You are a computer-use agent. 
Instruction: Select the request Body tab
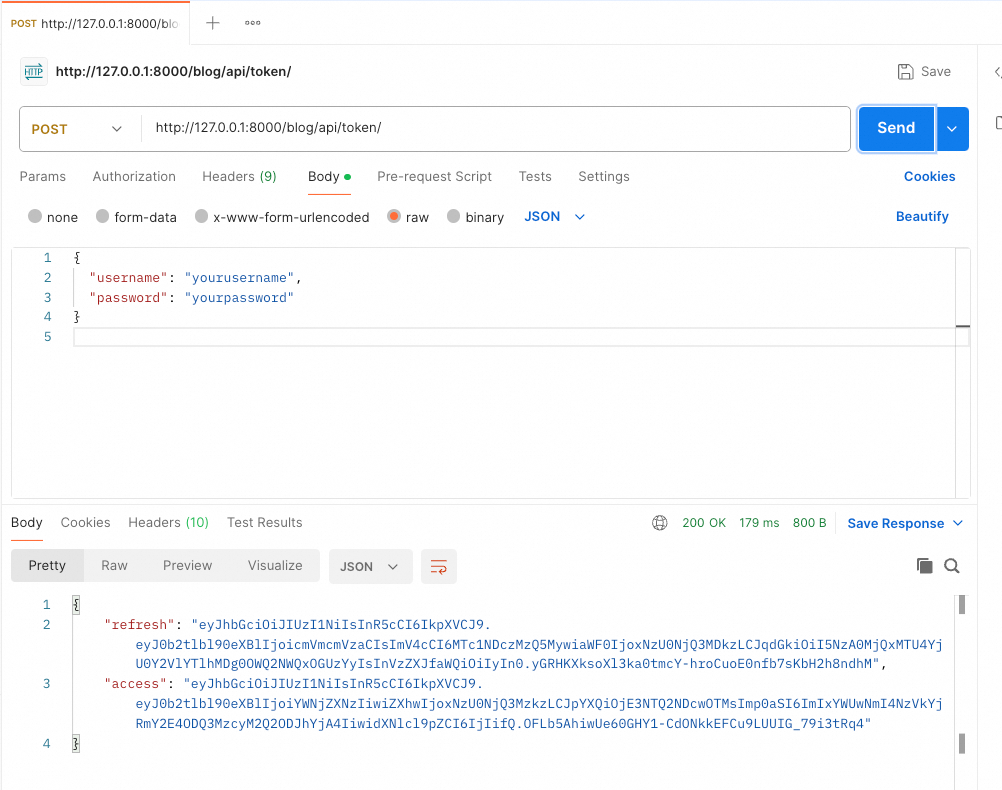[x=329, y=176]
